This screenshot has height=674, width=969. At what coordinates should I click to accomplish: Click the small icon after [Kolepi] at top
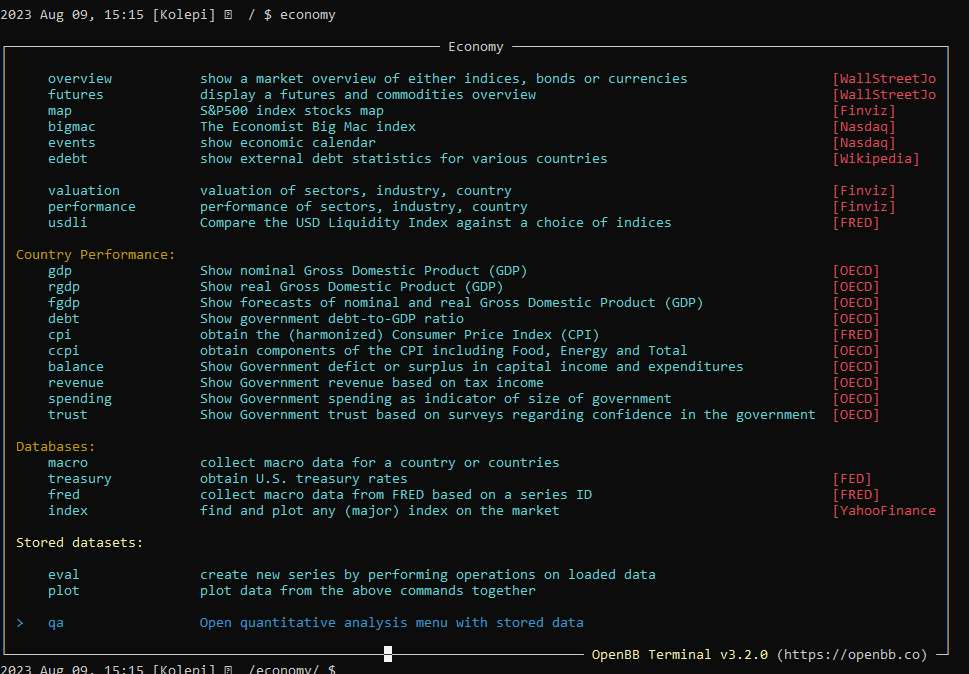[x=228, y=15]
